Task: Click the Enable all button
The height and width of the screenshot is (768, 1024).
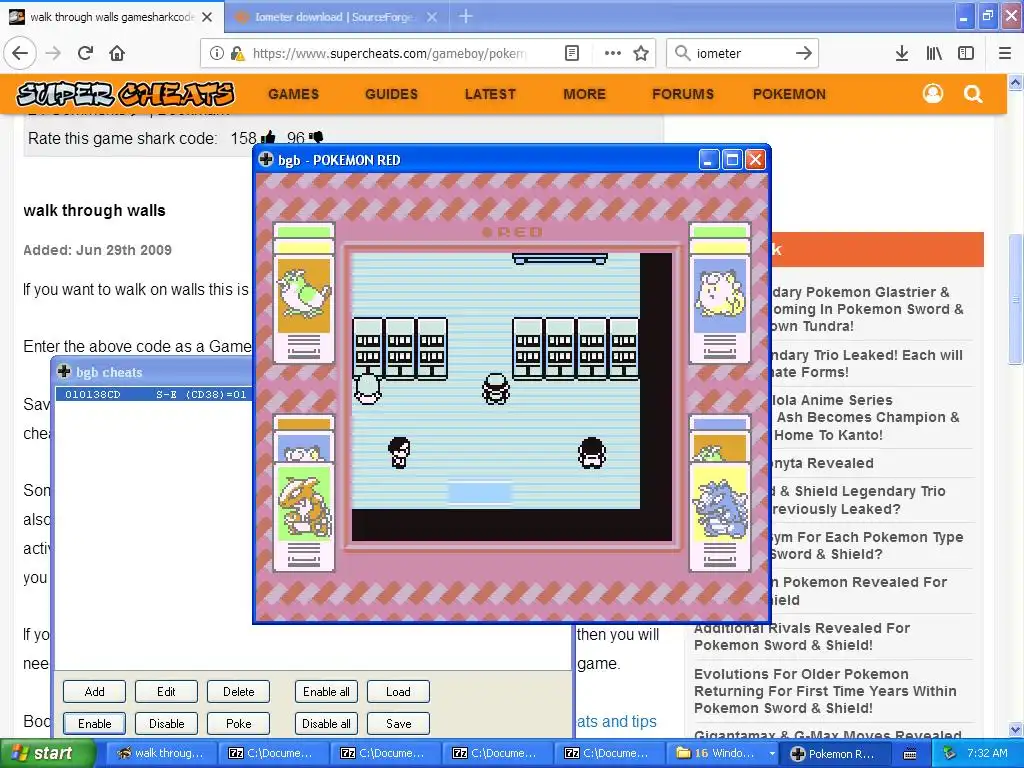Action: coord(326,692)
